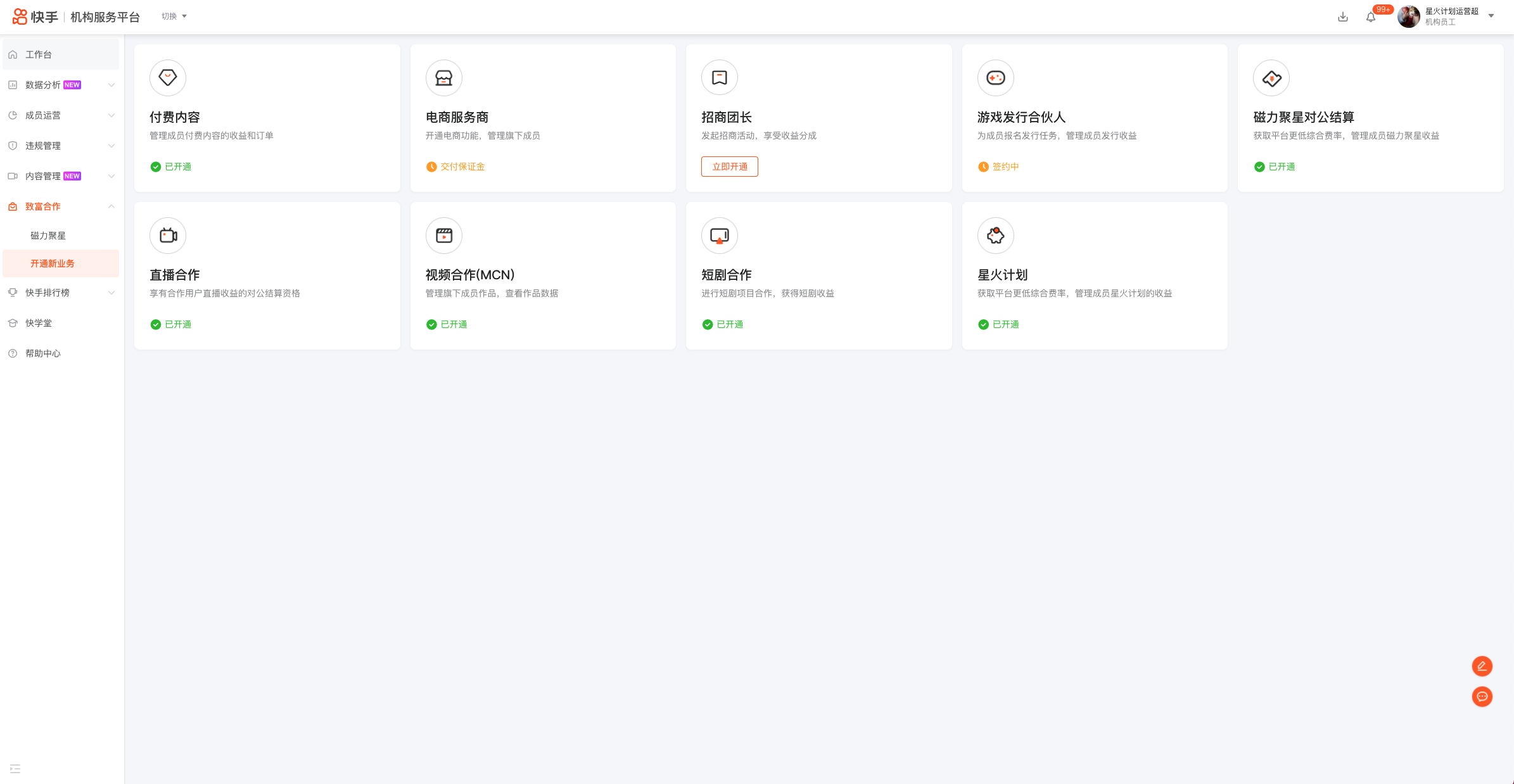Click the 快学堂 graduation cap icon
This screenshot has height=784, width=1514.
(13, 323)
